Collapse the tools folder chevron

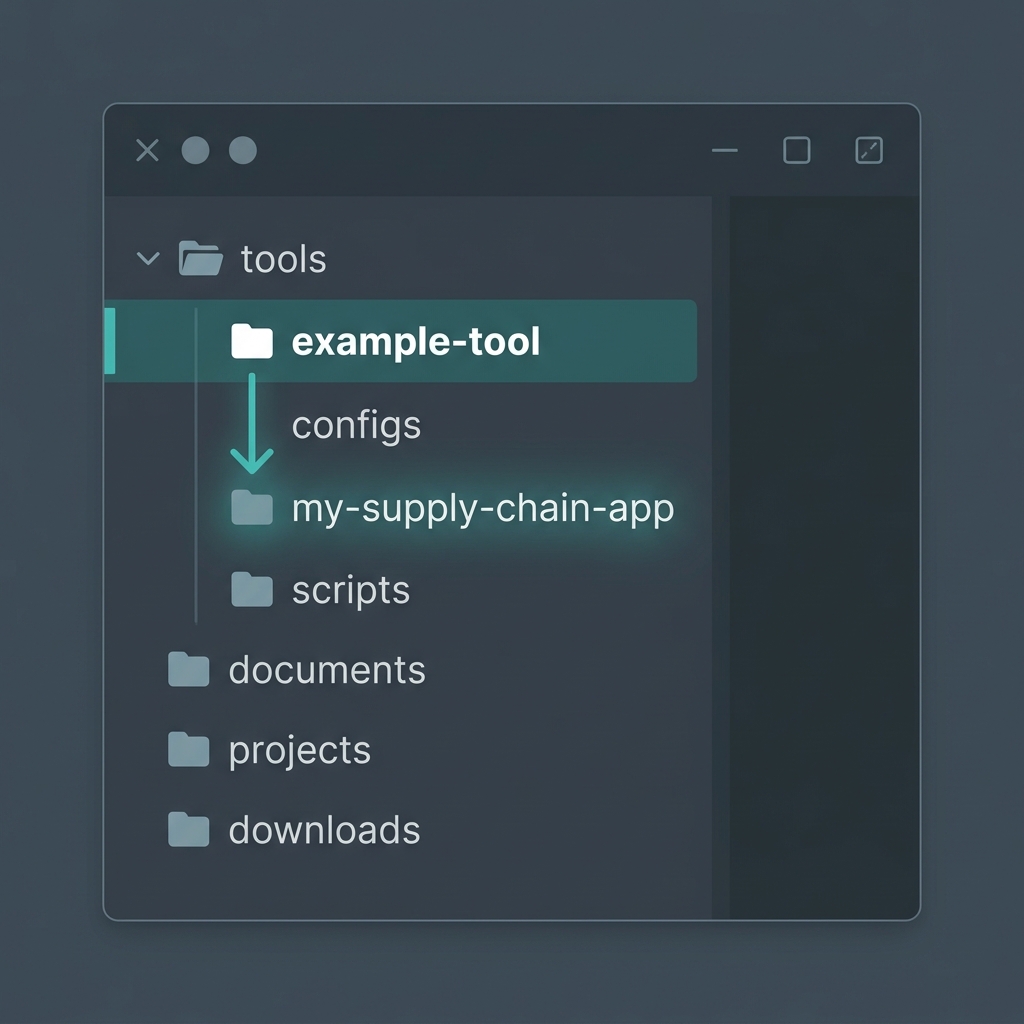click(148, 258)
